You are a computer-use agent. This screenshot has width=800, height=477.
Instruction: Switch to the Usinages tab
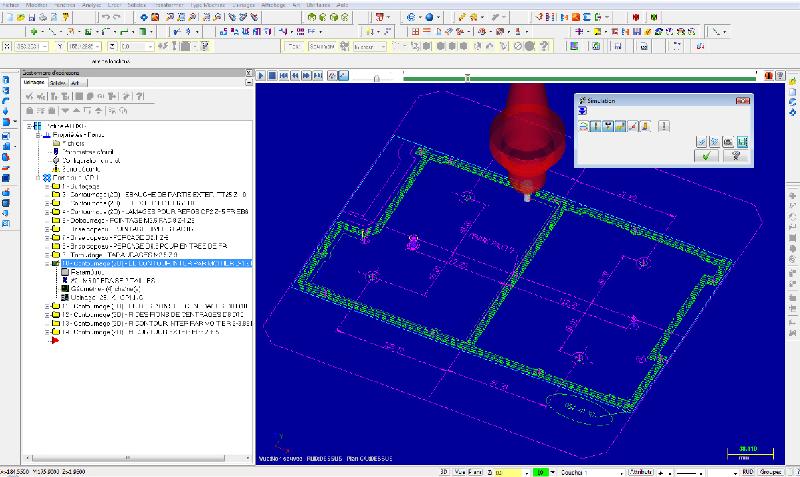[35, 83]
